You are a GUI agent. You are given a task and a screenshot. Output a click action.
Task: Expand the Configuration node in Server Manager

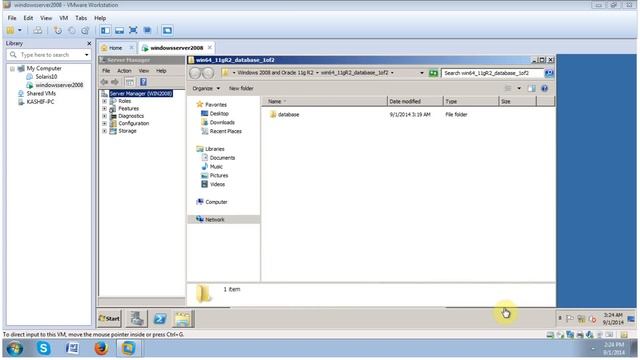pos(104,123)
